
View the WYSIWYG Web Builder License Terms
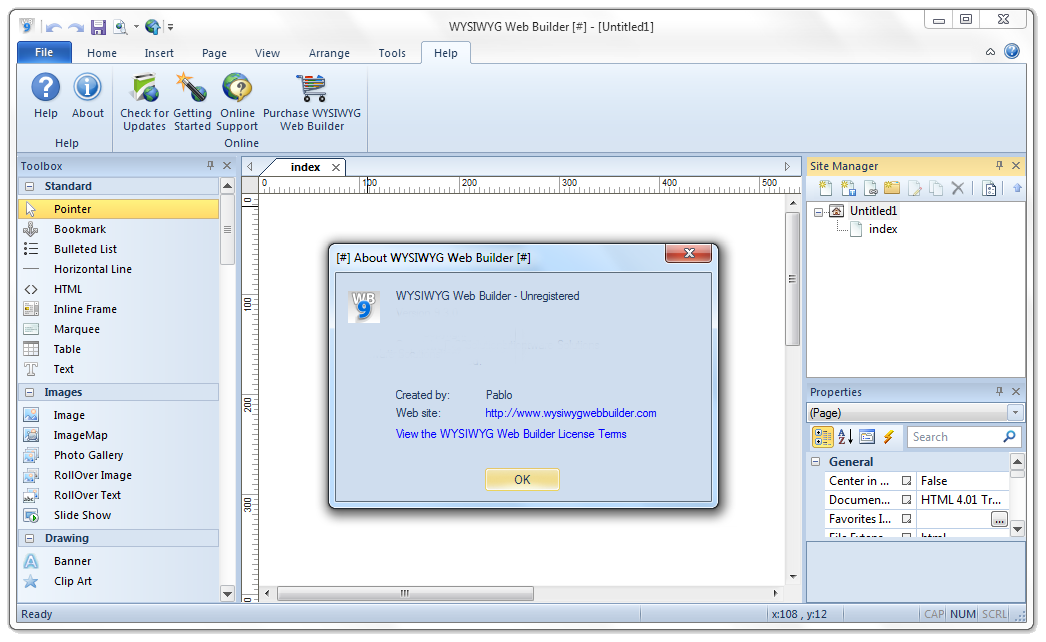tap(511, 434)
